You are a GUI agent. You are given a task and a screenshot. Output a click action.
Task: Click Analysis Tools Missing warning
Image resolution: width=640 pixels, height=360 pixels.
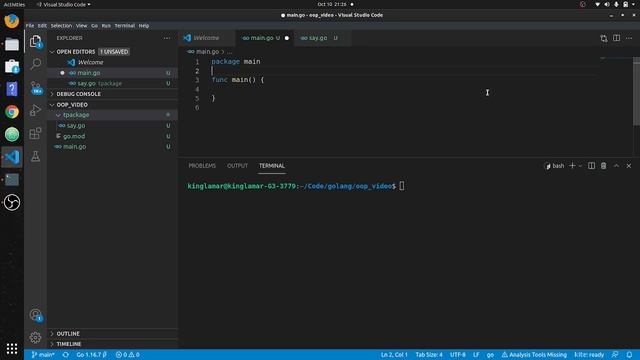click(x=534, y=355)
